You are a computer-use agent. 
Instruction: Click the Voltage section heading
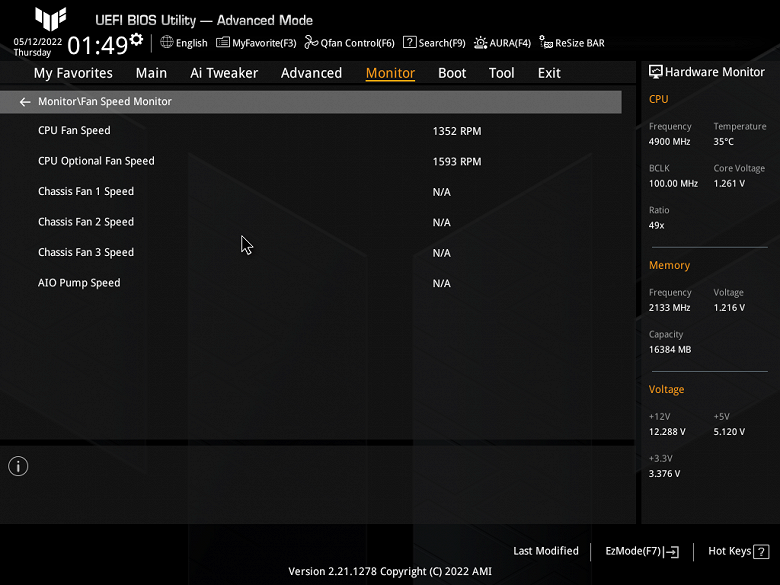coord(666,389)
